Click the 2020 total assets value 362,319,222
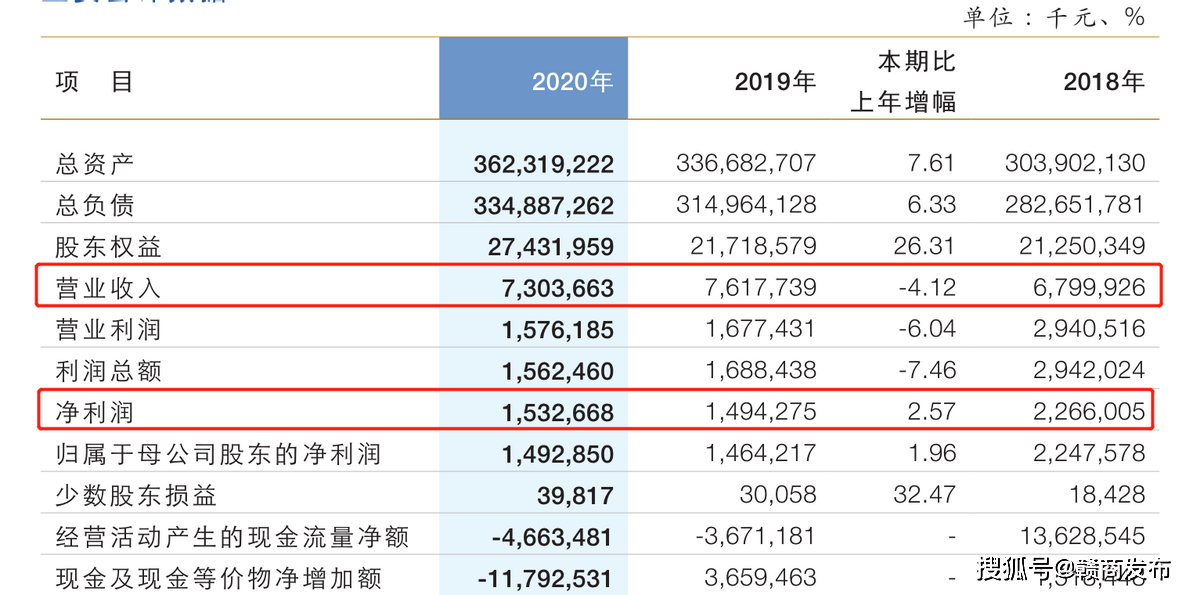Screen dimensions: 1200x595 [544, 163]
